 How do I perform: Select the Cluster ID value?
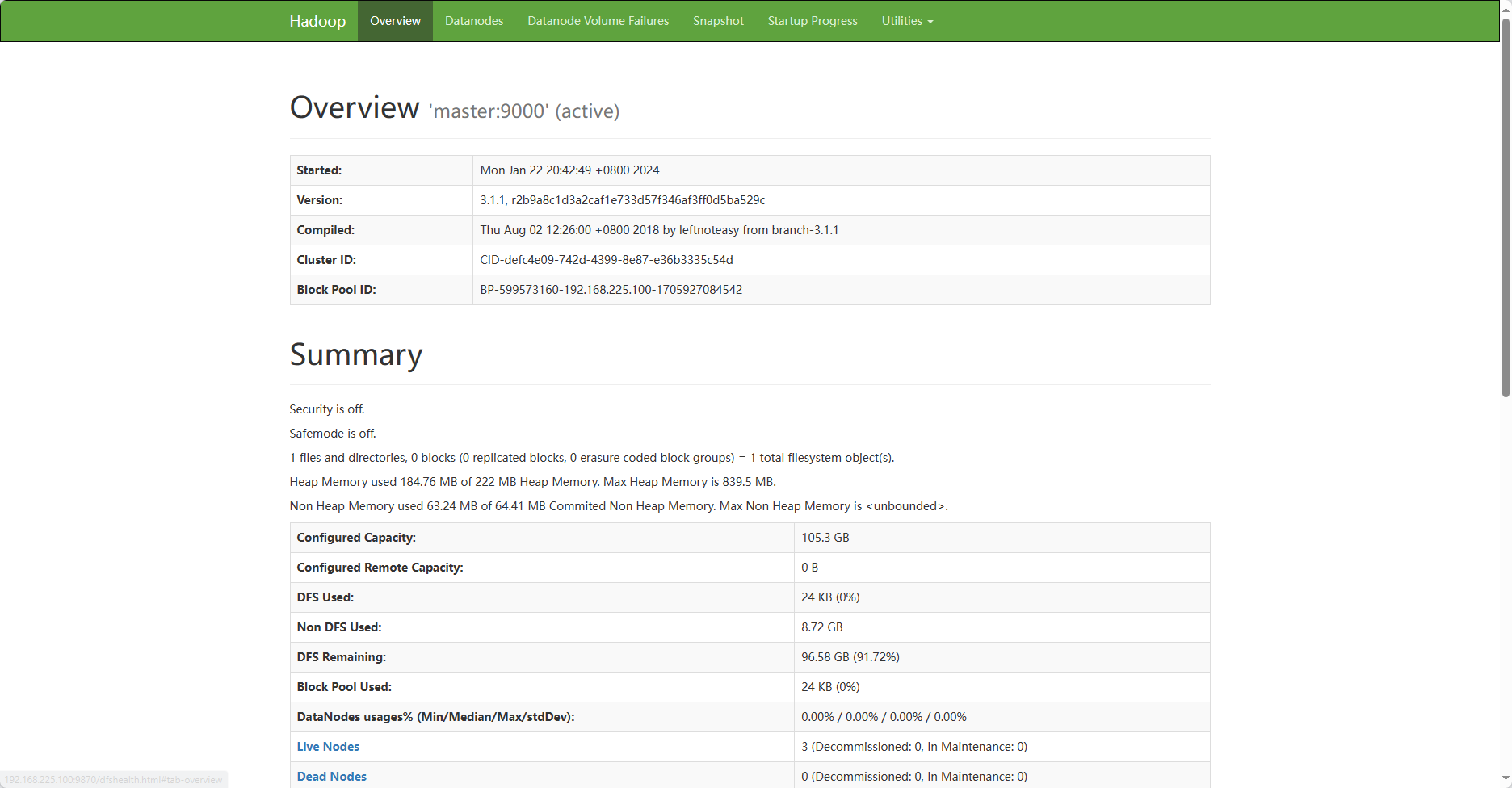pos(607,260)
